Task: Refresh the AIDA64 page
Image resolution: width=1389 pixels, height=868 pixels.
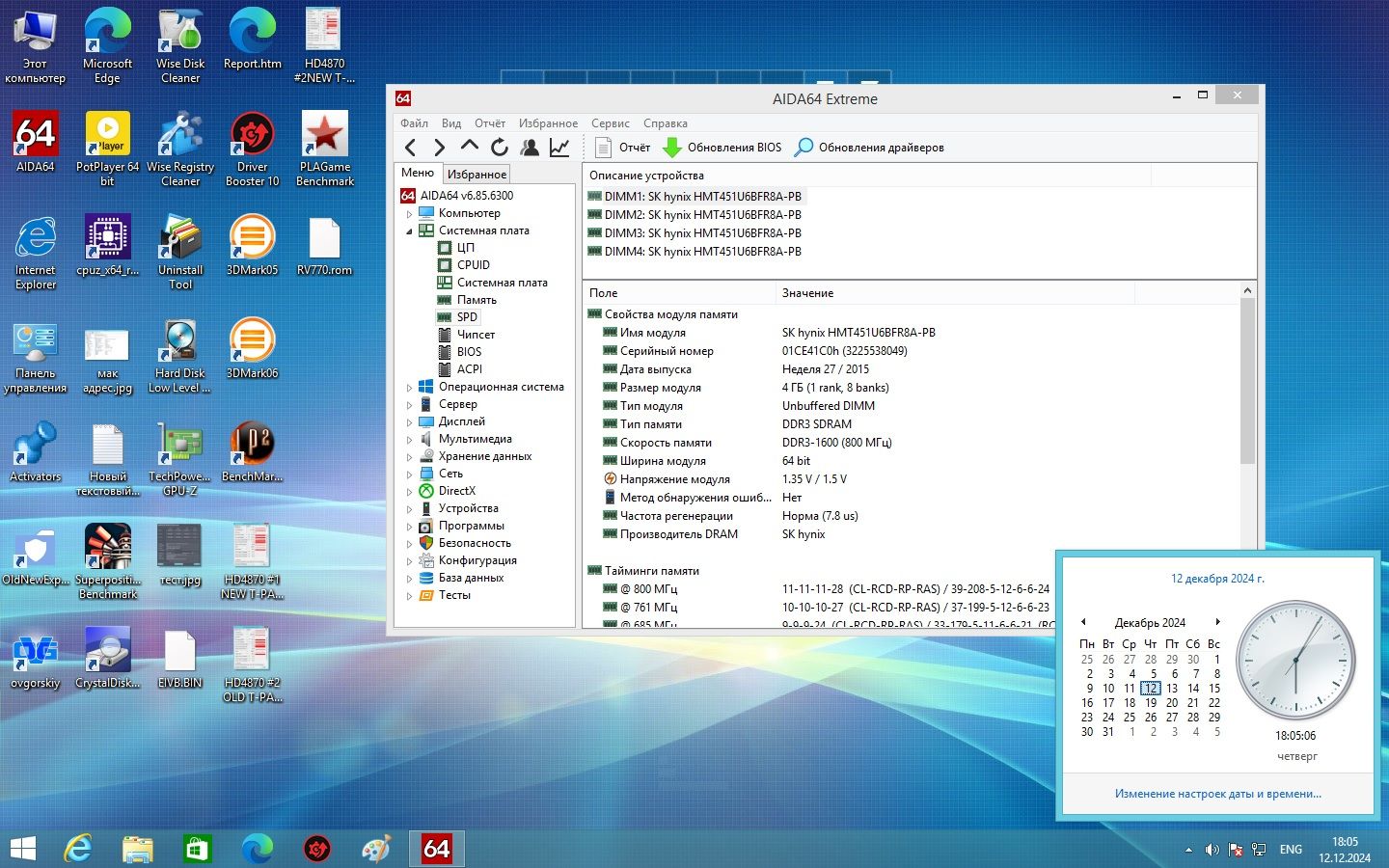Action: tap(500, 148)
